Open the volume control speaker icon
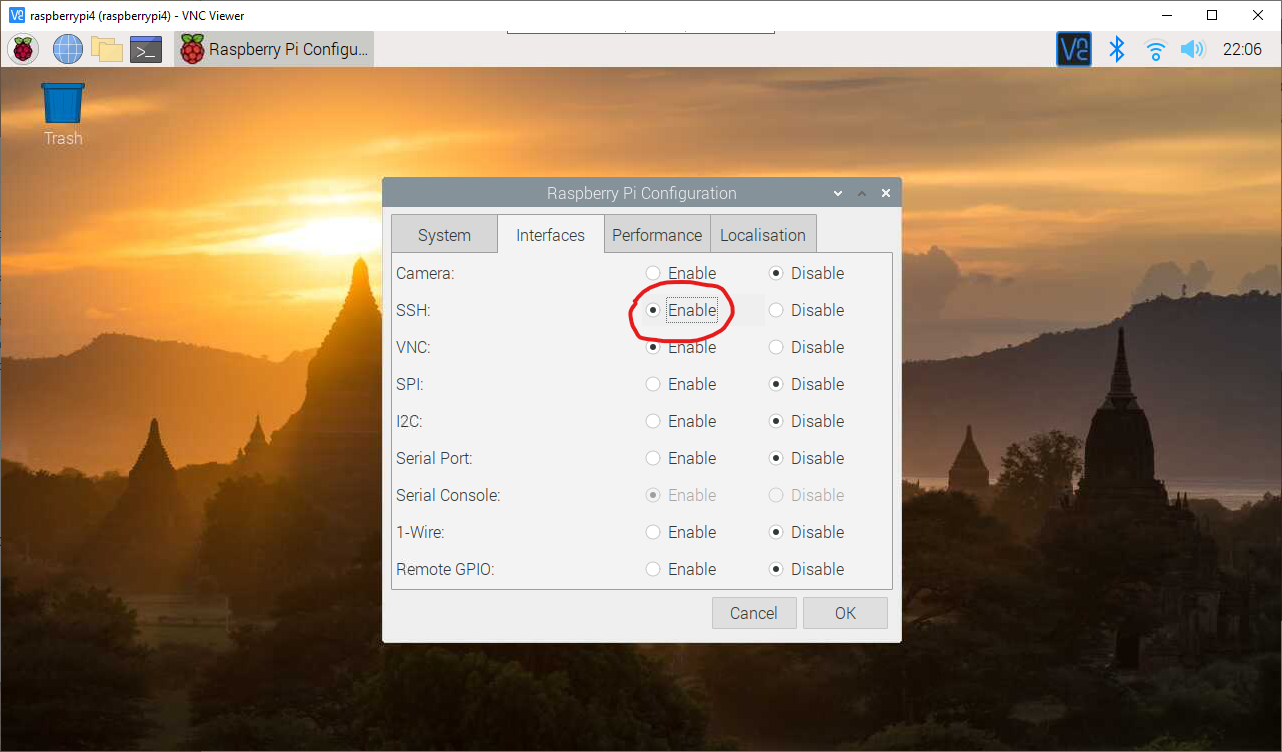The image size is (1282, 752). point(1192,48)
